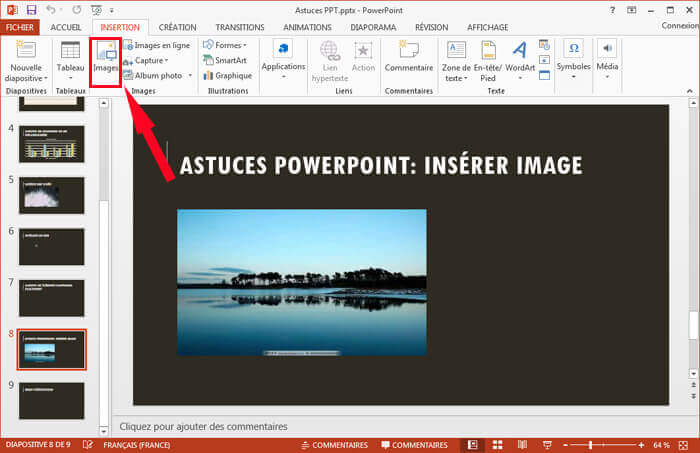This screenshot has width=700, height=453.
Task: Insert a Commentaire
Action: [x=409, y=56]
